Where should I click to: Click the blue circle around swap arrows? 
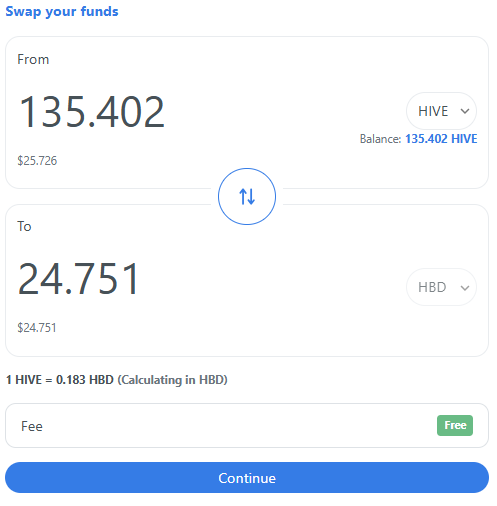click(247, 196)
